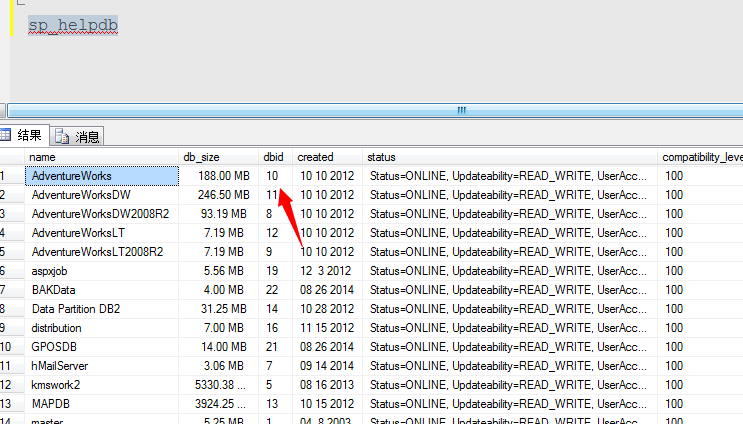Screen dimensions: 743x424
Task: Click the 4.00 MB size cell
Action: click(x=218, y=290)
